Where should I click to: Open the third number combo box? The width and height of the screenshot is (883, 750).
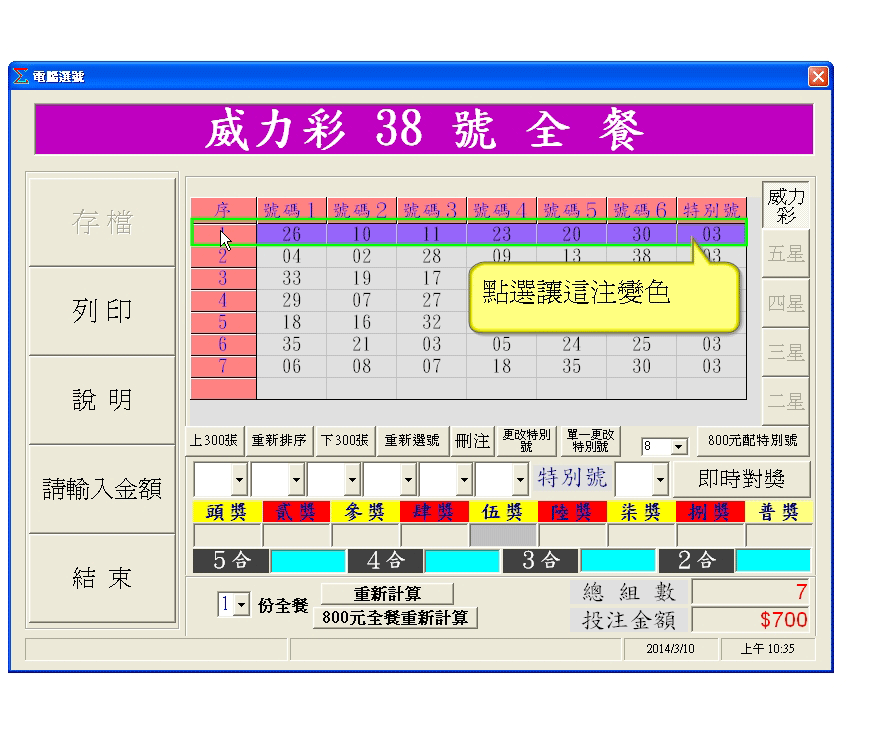[x=352, y=480]
